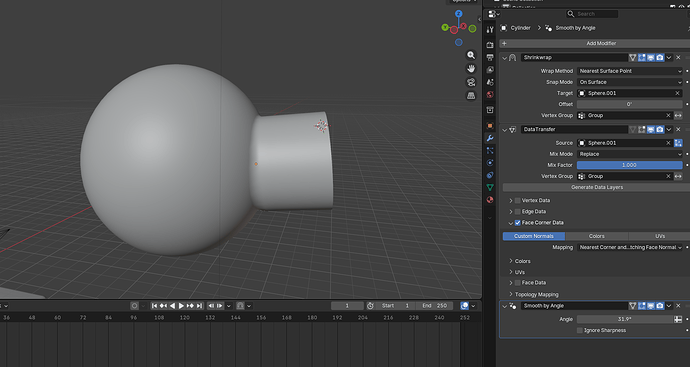Viewport: 690px width, 367px height.
Task: Toggle DataTransfer viewport display
Action: tap(651, 129)
